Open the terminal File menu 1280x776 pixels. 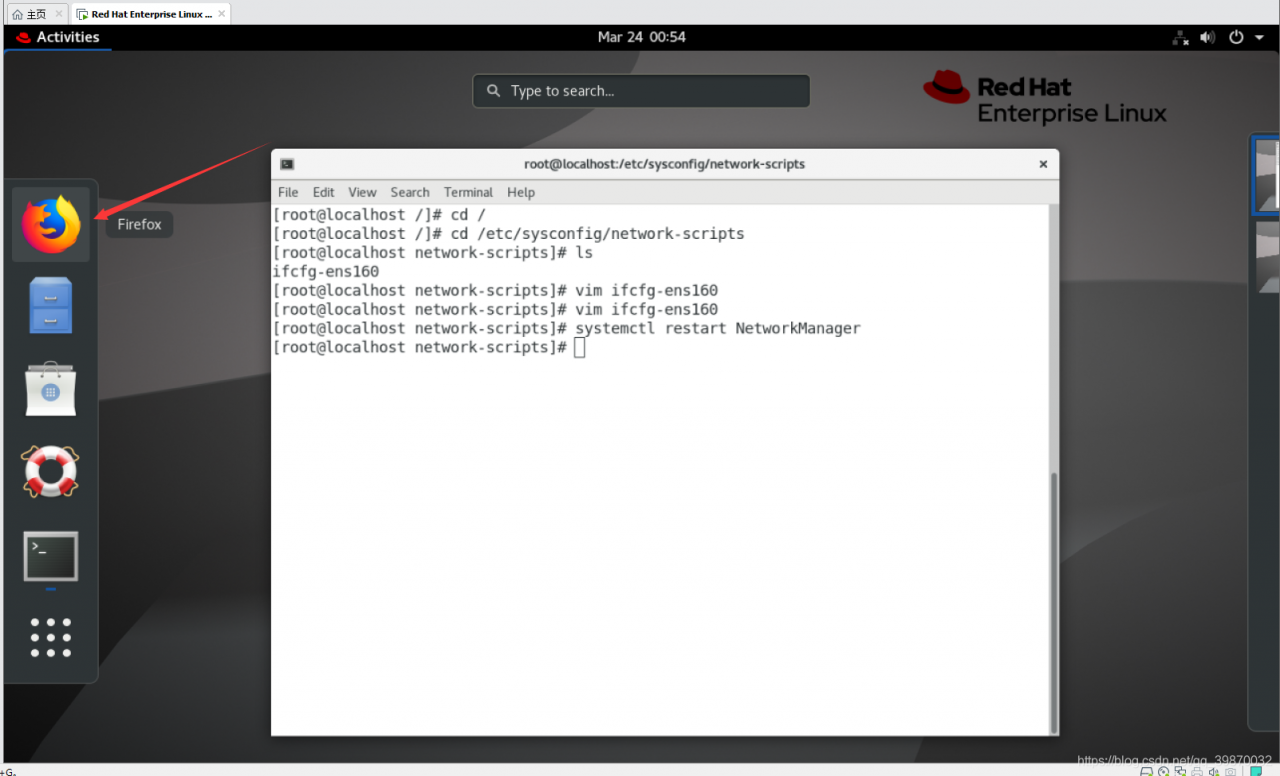(288, 192)
